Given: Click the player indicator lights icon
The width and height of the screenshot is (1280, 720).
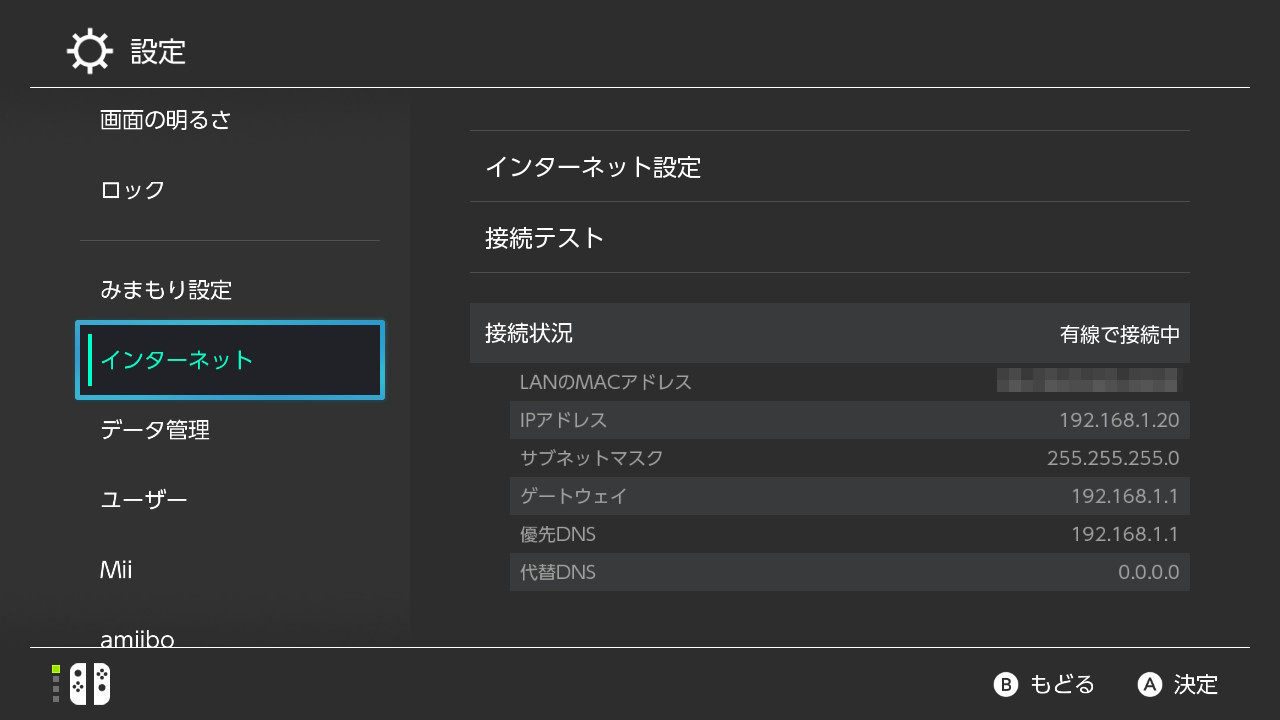Looking at the screenshot, I should [x=56, y=684].
